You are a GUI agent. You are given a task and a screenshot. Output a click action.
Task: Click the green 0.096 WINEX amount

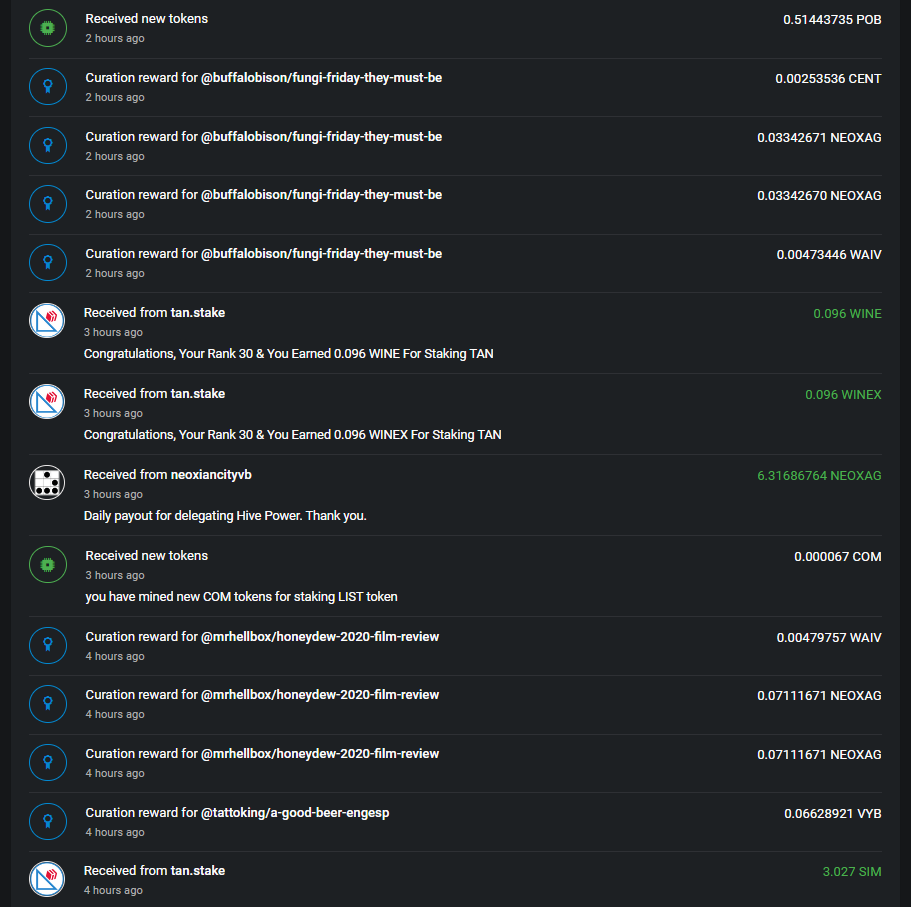[843, 395]
